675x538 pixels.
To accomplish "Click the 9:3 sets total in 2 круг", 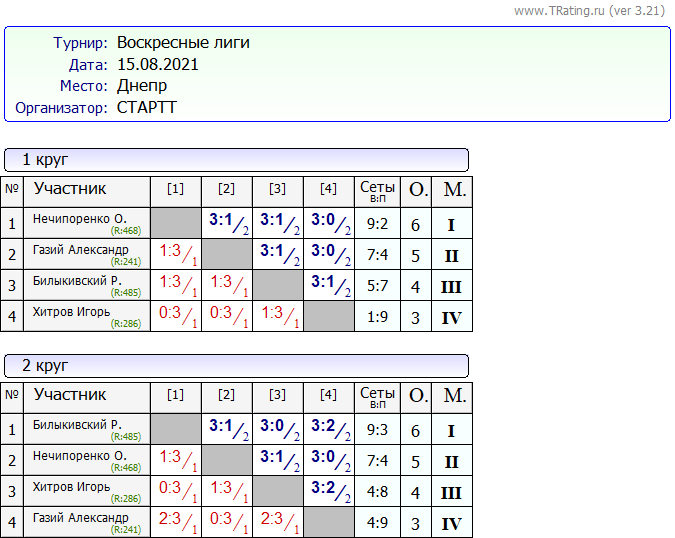I will tap(377, 432).
